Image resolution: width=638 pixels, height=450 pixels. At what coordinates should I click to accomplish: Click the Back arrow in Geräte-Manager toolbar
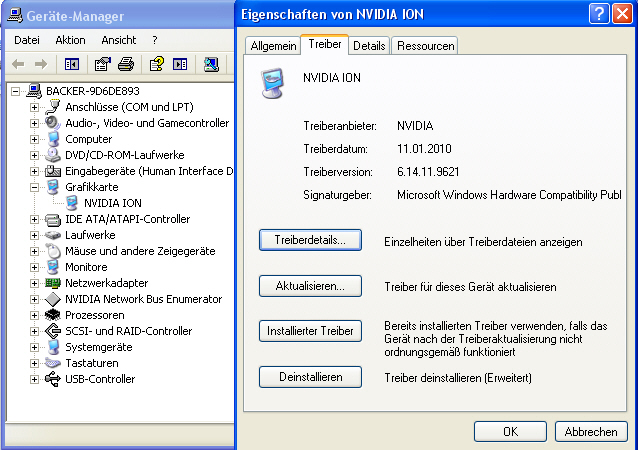coord(18,64)
